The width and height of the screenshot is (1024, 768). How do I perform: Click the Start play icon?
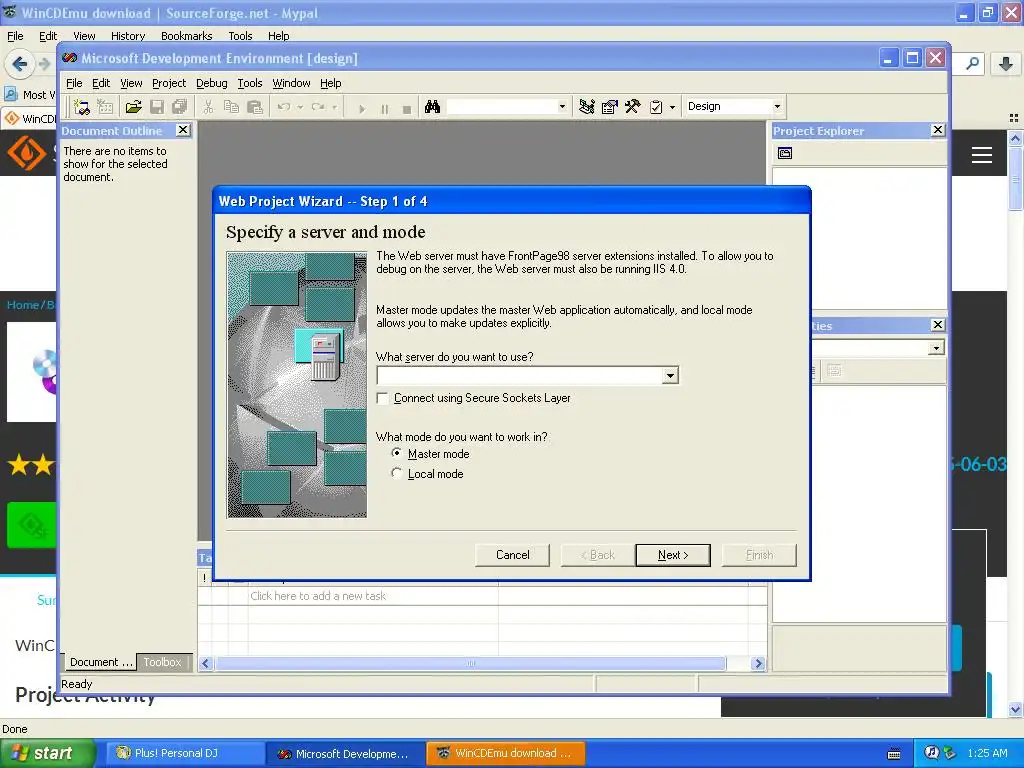coord(362,108)
